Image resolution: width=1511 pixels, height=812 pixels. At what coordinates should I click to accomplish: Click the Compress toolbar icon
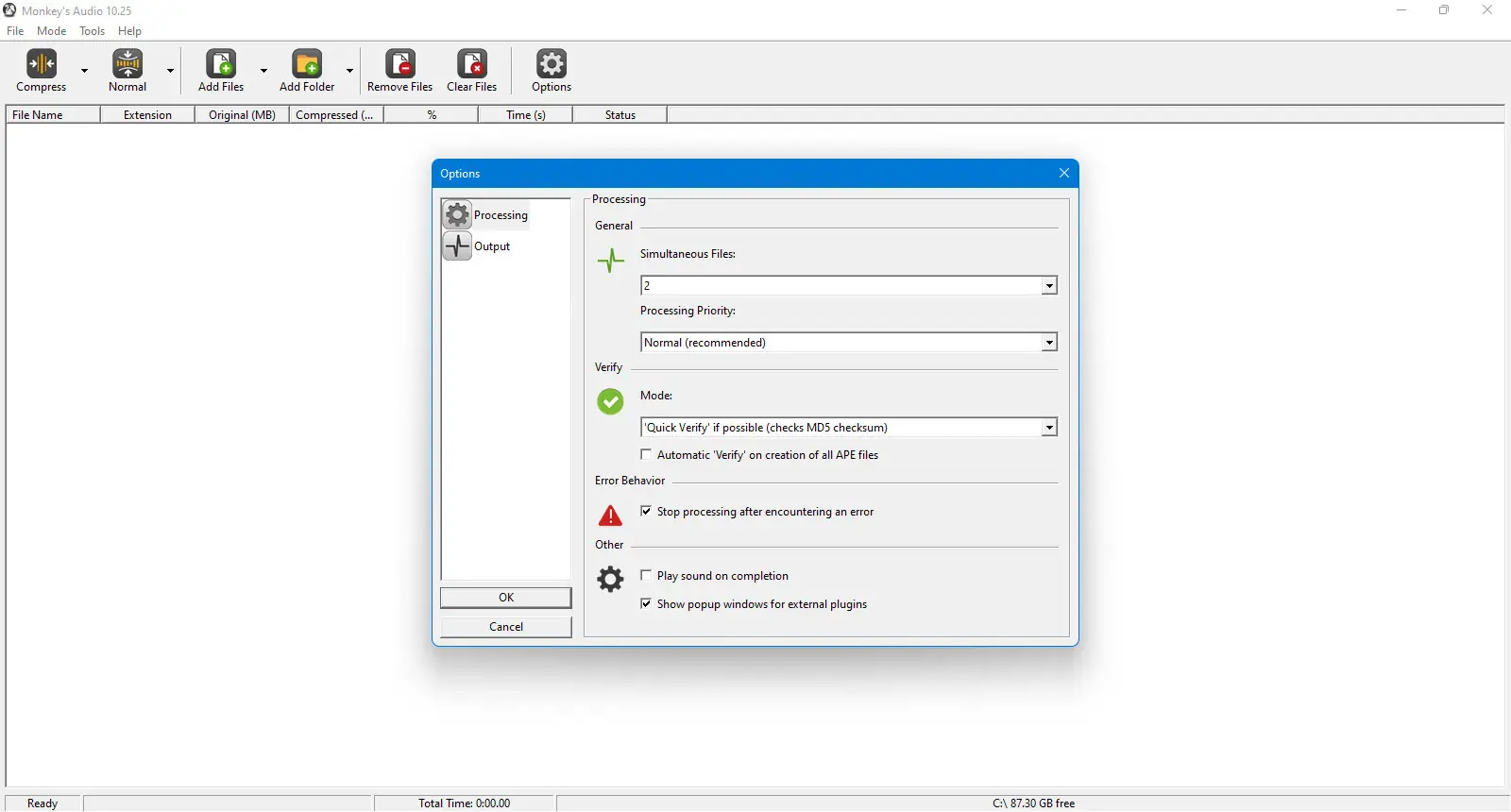[x=42, y=63]
